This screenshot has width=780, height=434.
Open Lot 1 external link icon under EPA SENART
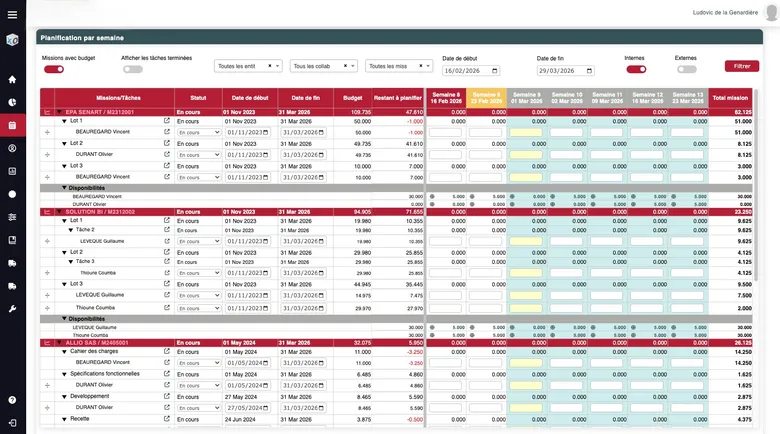coord(167,121)
